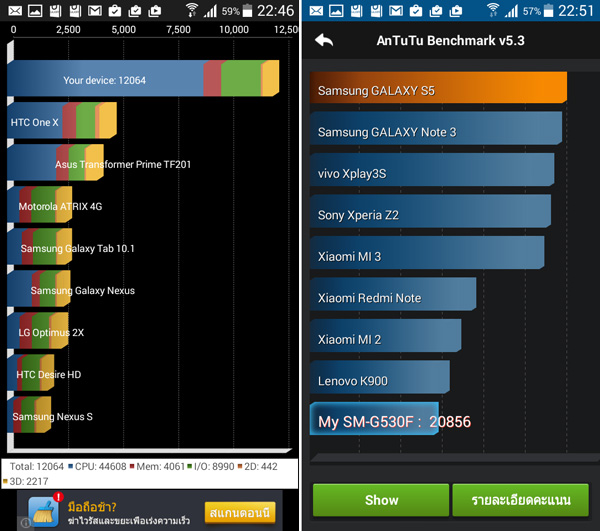Image resolution: width=600 pixels, height=531 pixels.
Task: Tap the Wi-Fi icon in left status bar
Action: [x=191, y=10]
